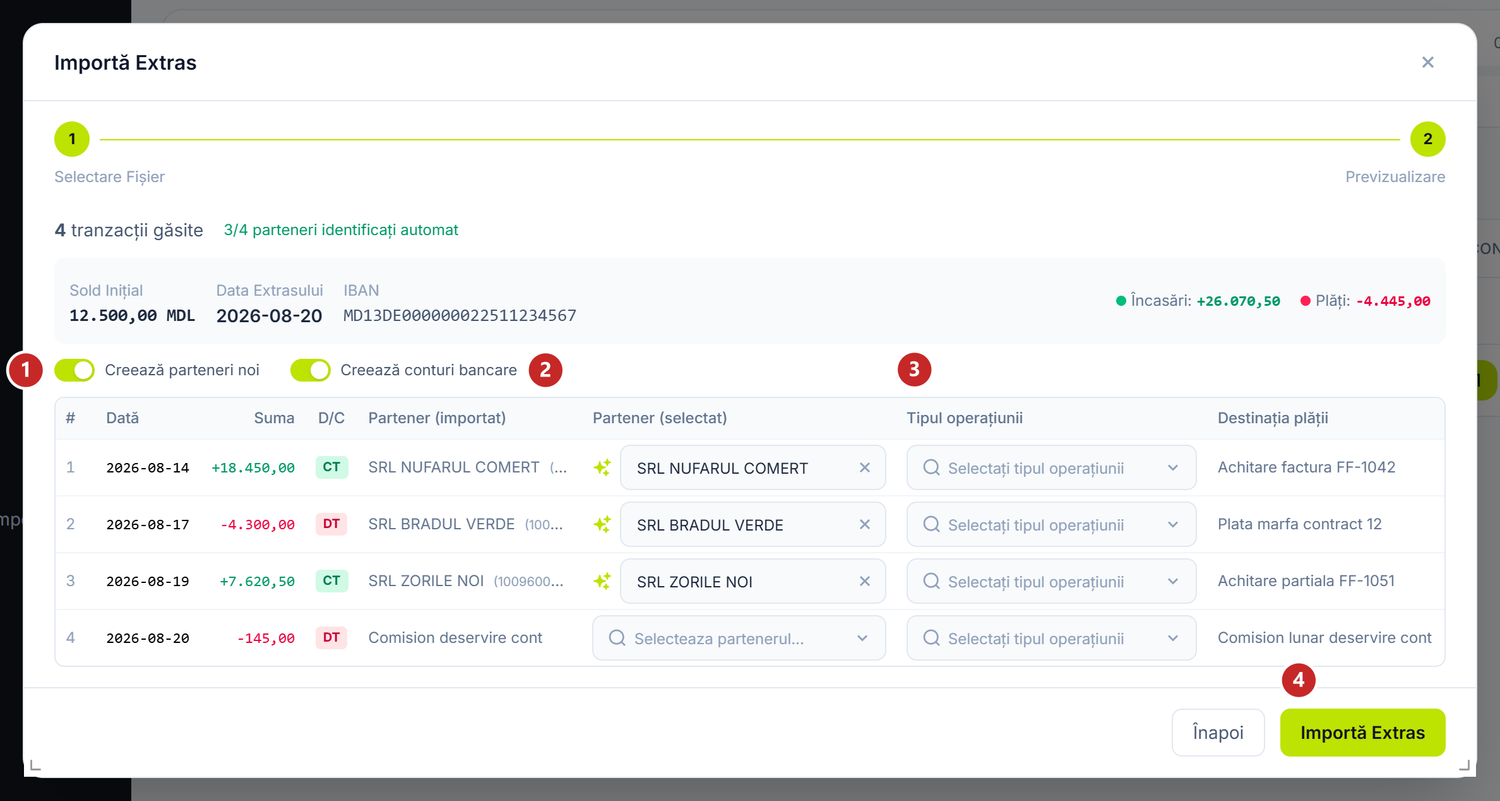Click the auto-match sparkle icon for BRADUL VERDE

point(602,524)
